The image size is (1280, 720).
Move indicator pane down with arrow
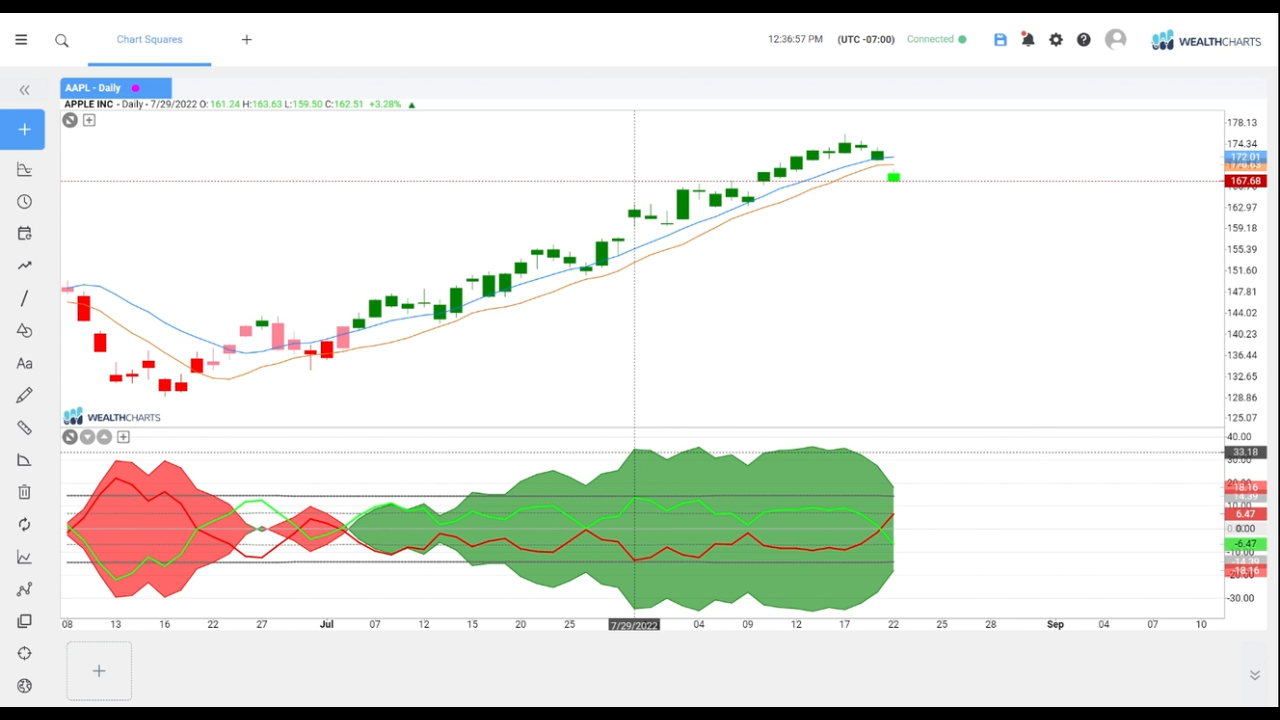[x=87, y=437]
